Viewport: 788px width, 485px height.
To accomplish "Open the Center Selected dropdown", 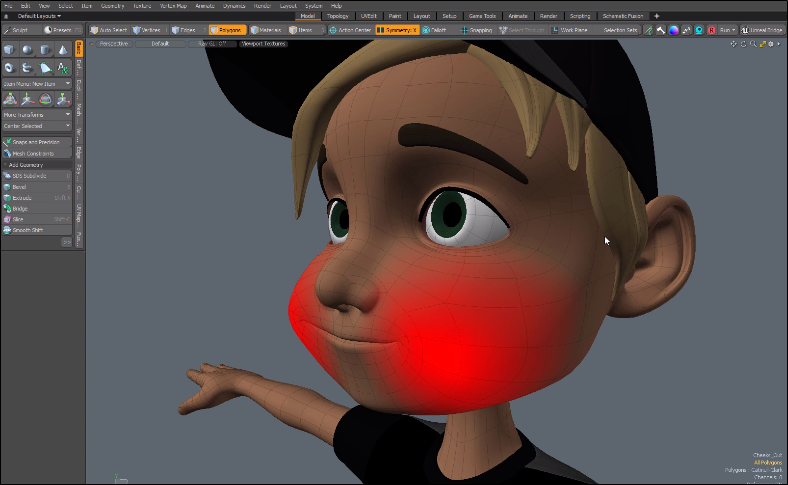I will pos(37,126).
